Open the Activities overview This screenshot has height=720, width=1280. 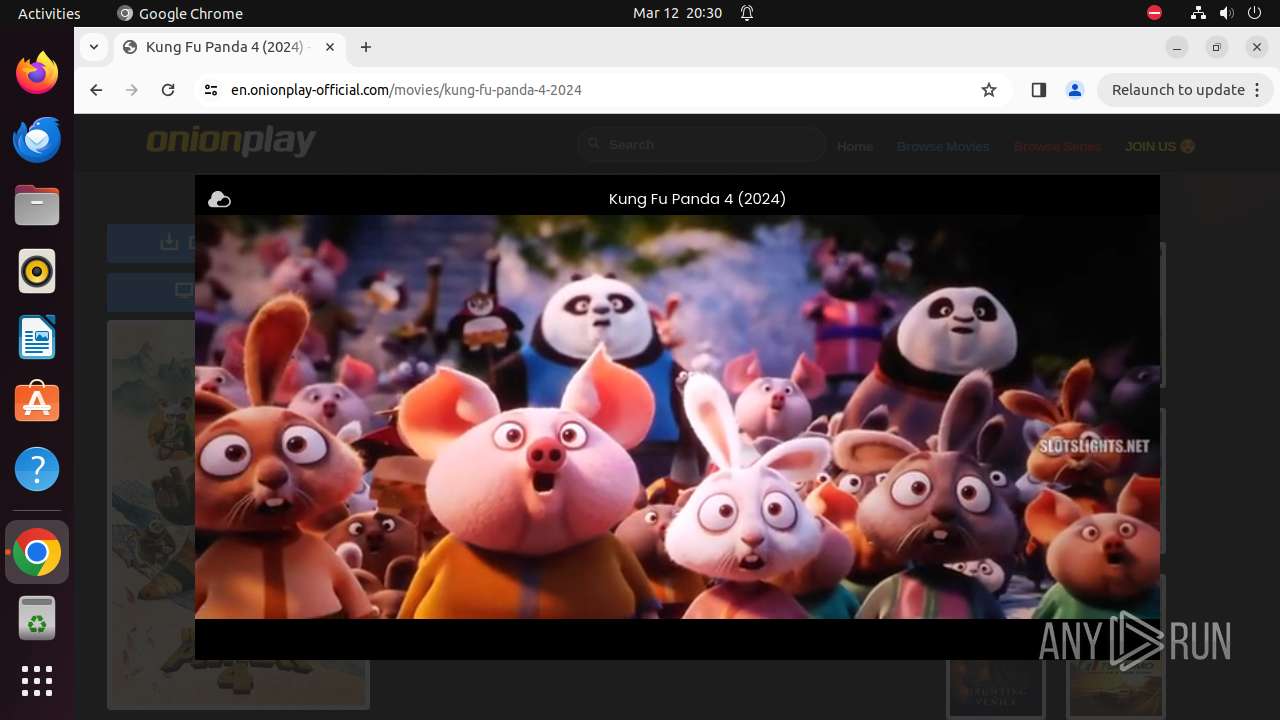tap(49, 13)
